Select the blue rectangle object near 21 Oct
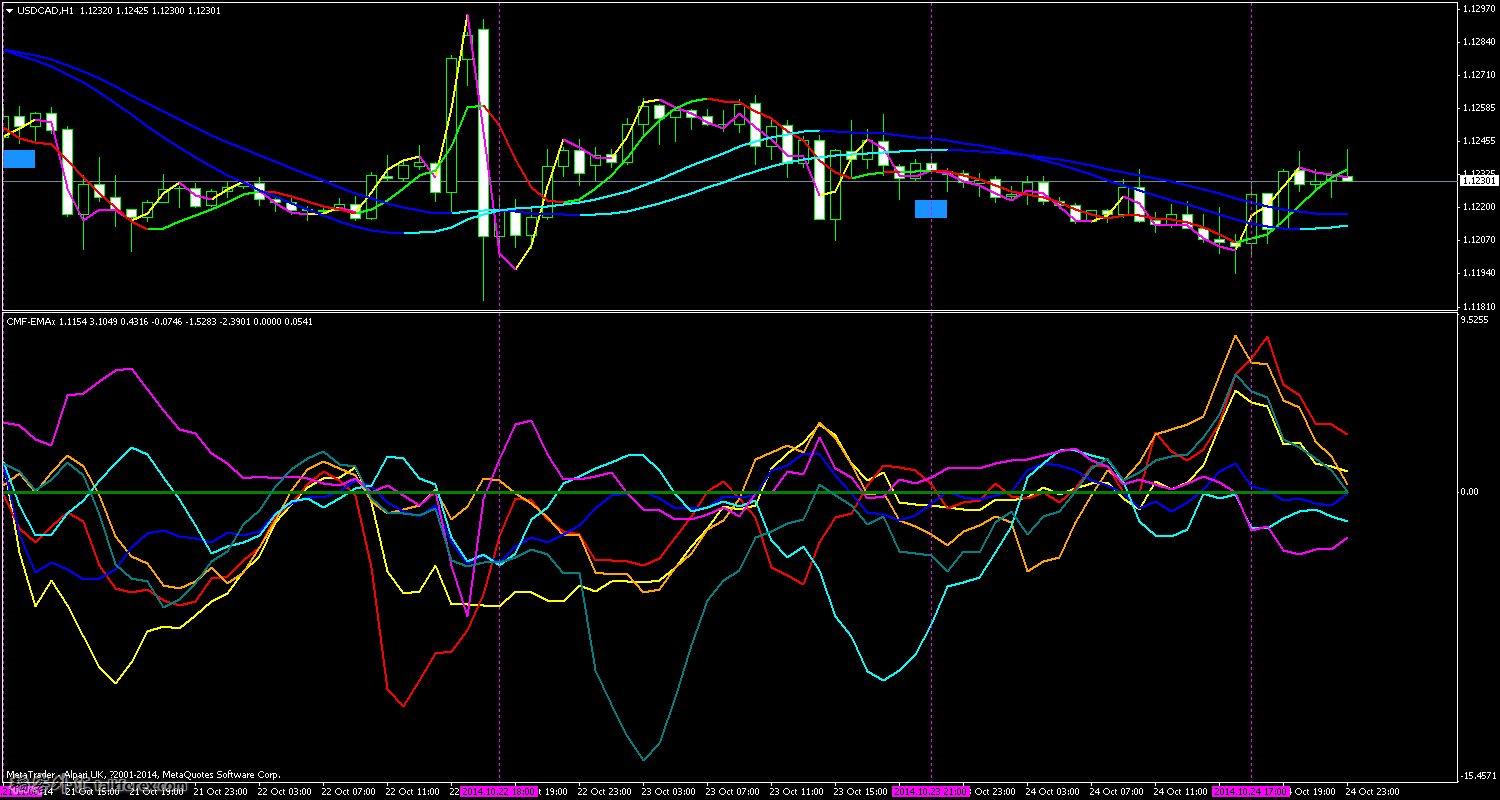This screenshot has height=800, width=1500. click(19, 158)
